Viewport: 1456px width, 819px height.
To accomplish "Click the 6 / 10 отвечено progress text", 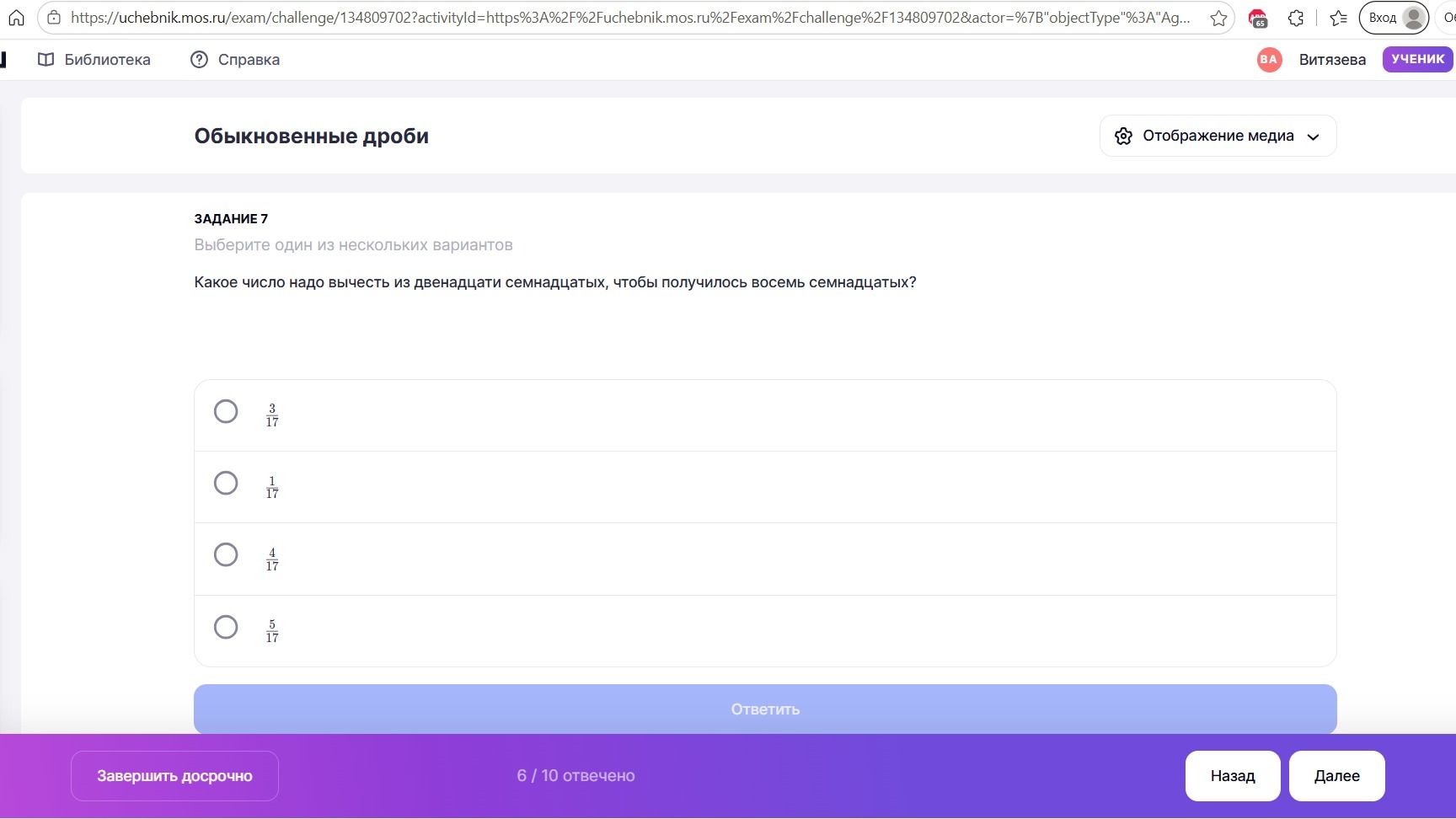I will click(575, 776).
